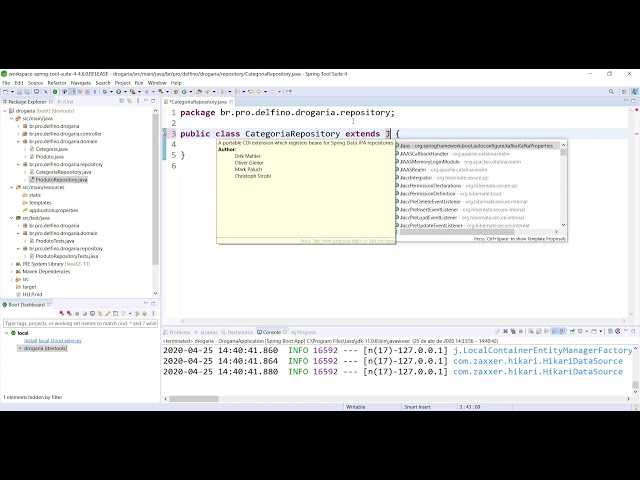This screenshot has width=640, height=480.
Task: Click the stop square icon in Boot Dashboard
Action: [77, 313]
